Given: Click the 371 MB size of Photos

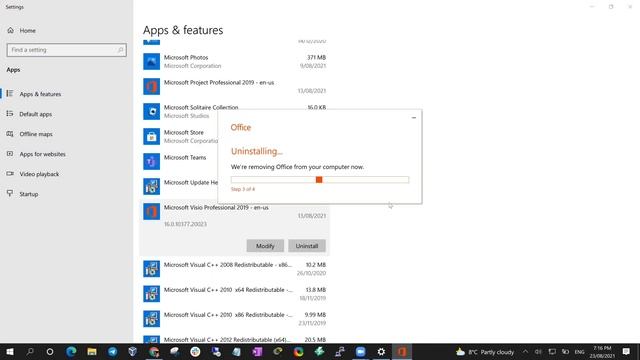Looking at the screenshot, I should (316, 58).
